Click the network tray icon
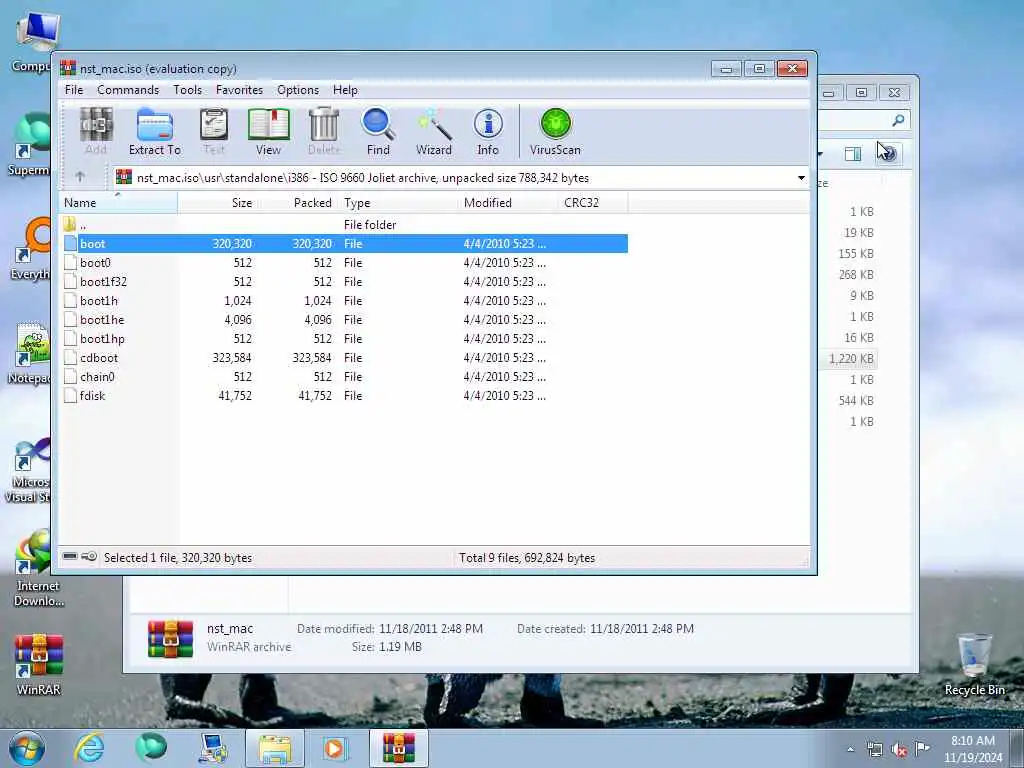 point(874,750)
